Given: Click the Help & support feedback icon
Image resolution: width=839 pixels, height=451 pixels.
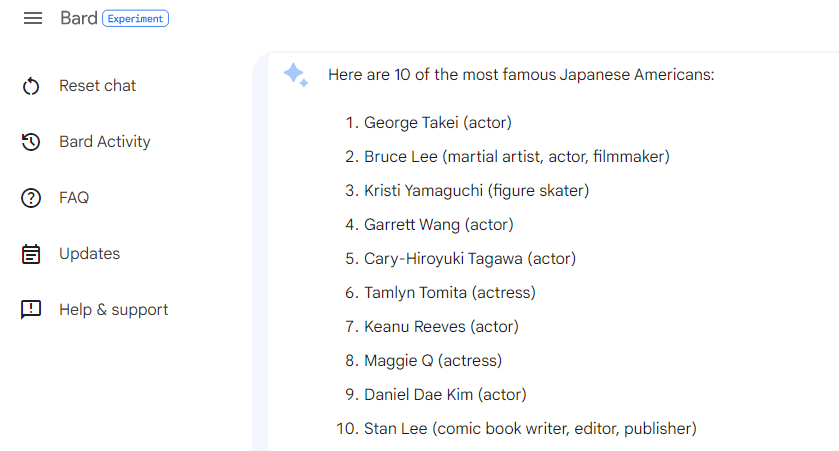Looking at the screenshot, I should tap(31, 310).
